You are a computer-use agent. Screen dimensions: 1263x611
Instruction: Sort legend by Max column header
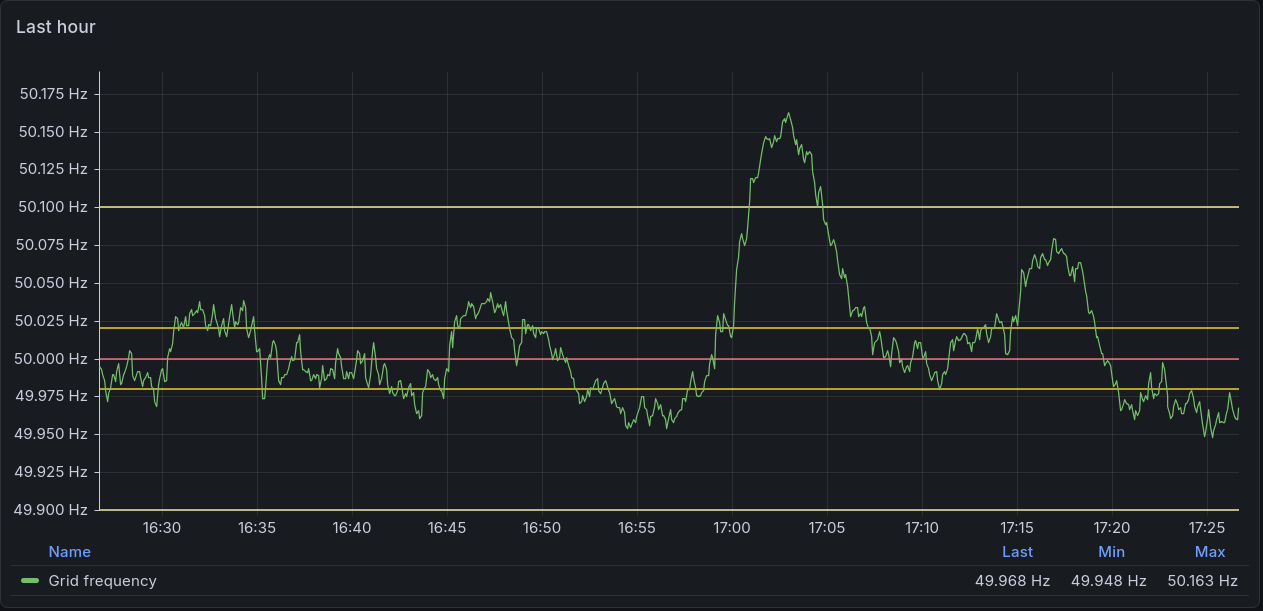pyautogui.click(x=1209, y=552)
